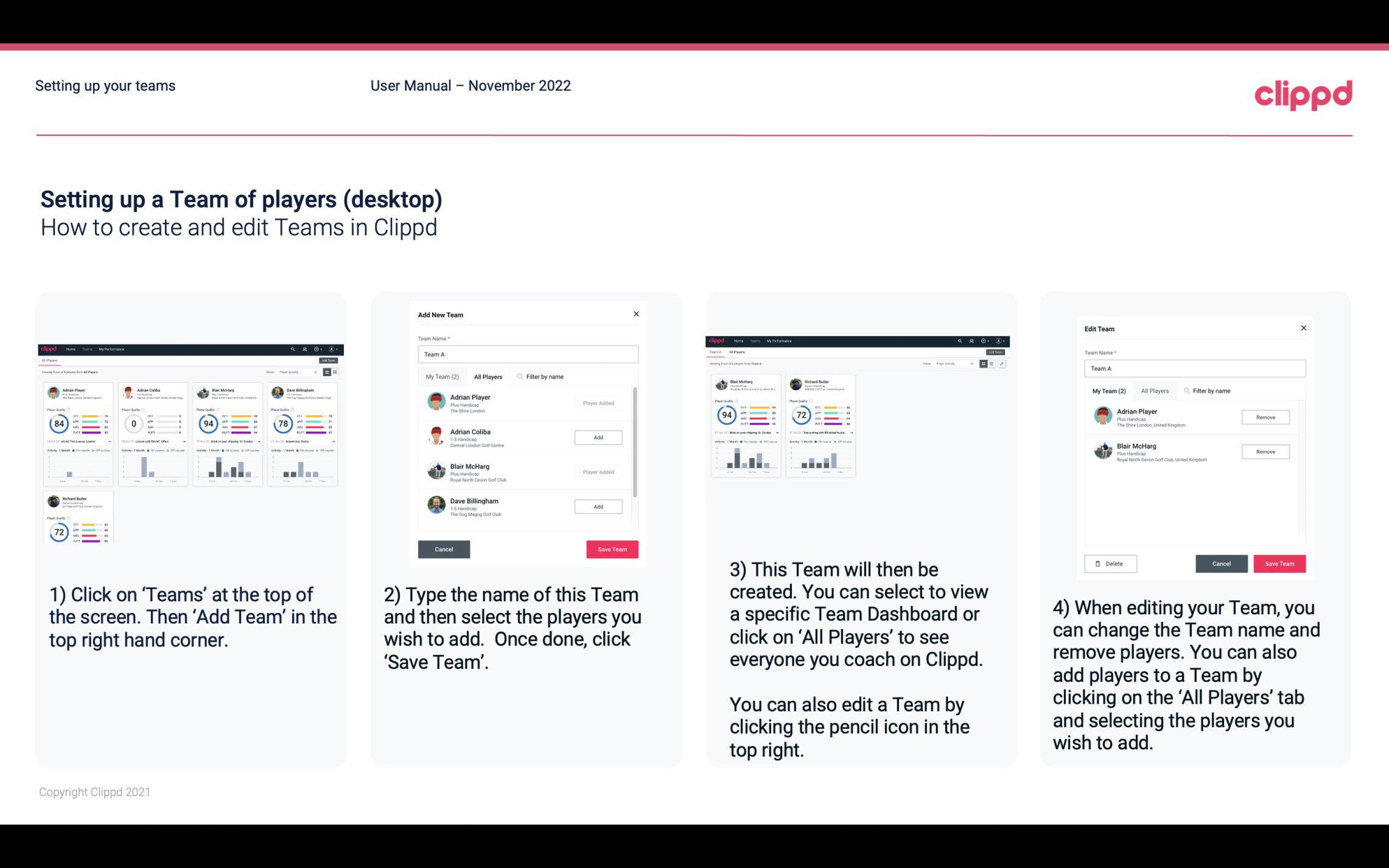
Task: Expand the All Players tab in Add New Team
Action: coord(488,376)
